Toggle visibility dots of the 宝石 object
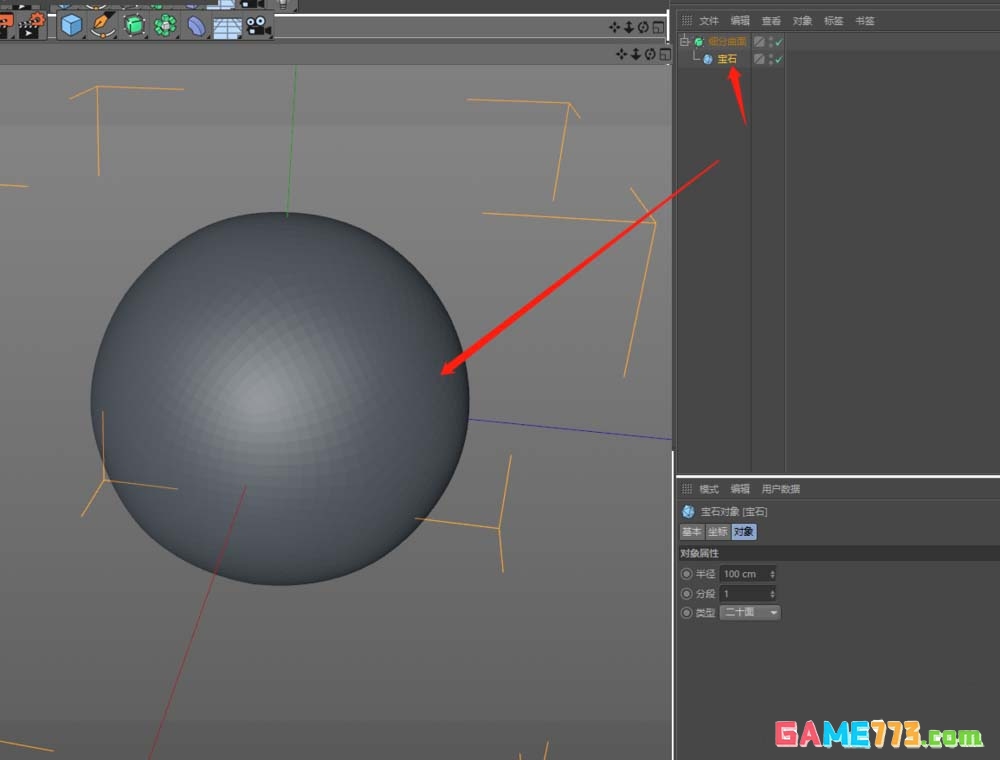This screenshot has height=760, width=1000. coord(770,60)
